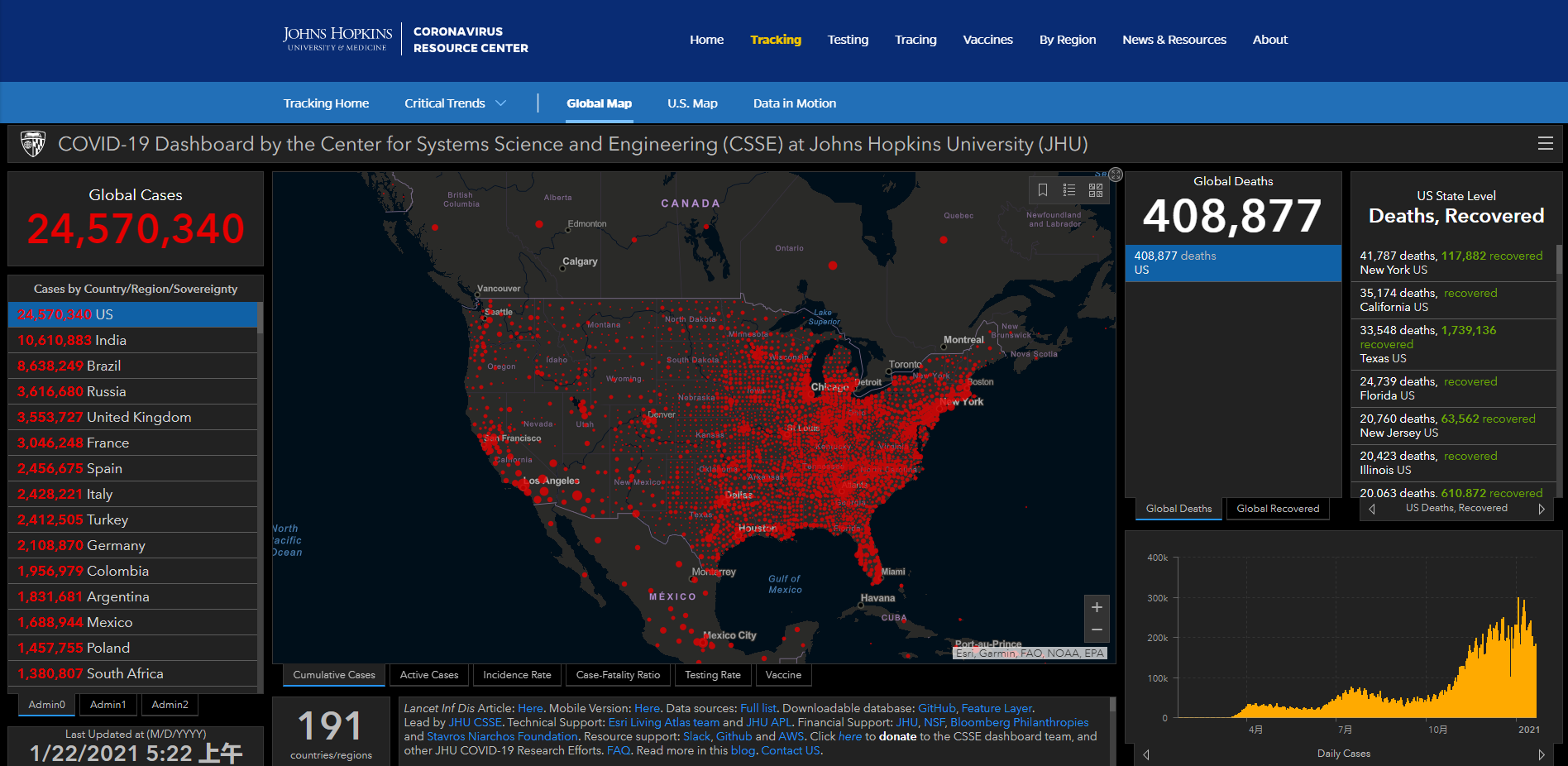Select the Case-Fatality Ratio map tab
Image resolution: width=1568 pixels, height=766 pixels.
tap(618, 675)
